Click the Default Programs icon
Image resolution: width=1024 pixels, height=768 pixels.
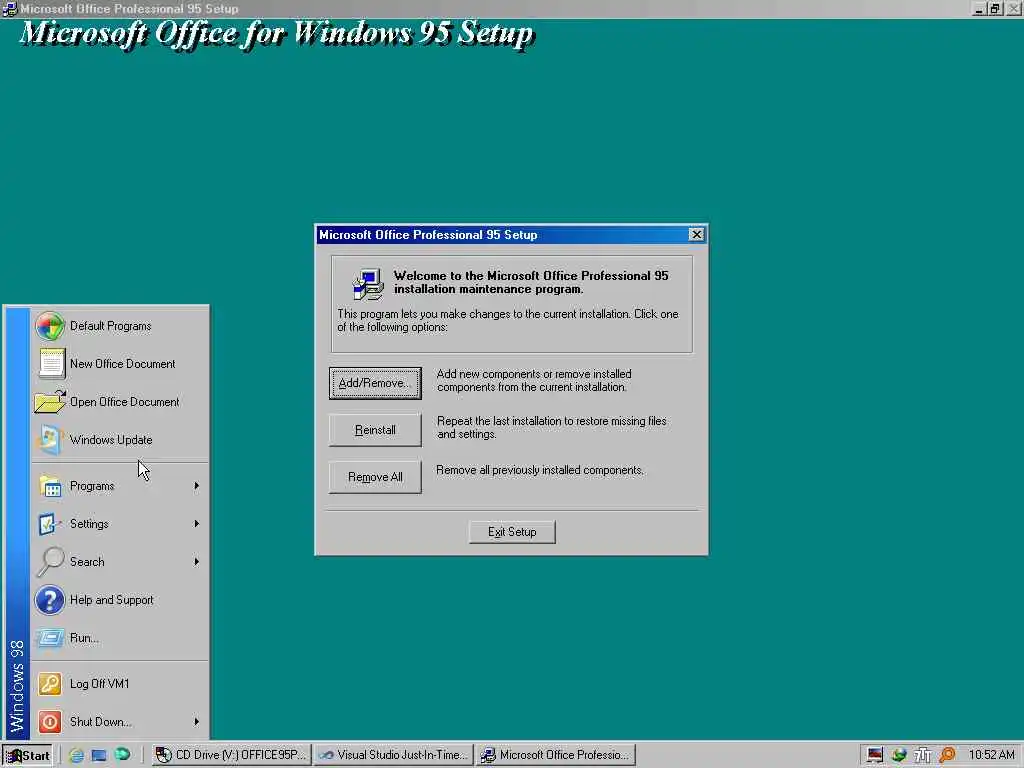[50, 326]
